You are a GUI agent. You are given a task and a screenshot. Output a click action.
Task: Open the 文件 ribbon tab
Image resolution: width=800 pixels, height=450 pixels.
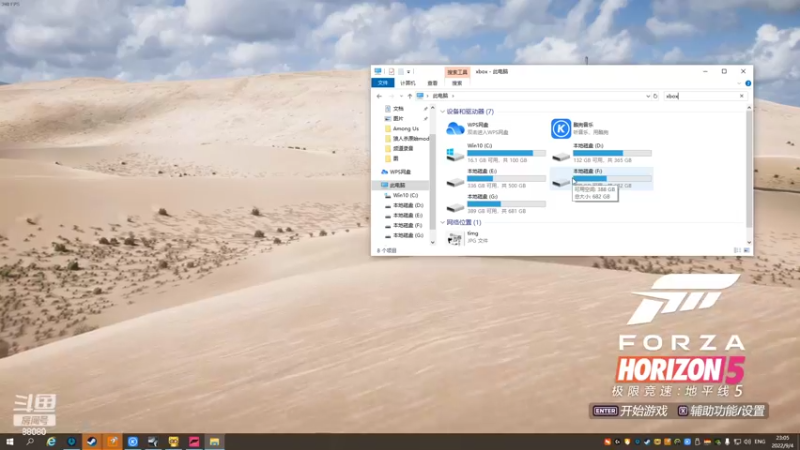click(383, 83)
